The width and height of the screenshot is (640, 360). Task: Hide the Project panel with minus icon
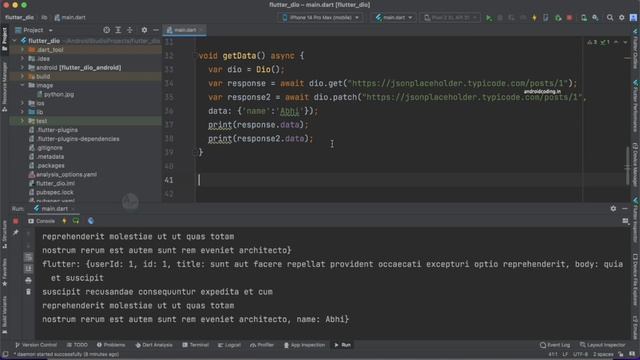click(156, 30)
